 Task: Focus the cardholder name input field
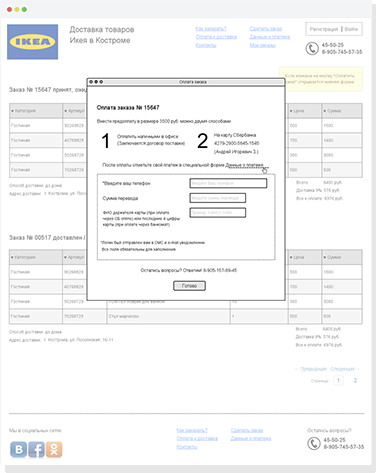(218, 213)
